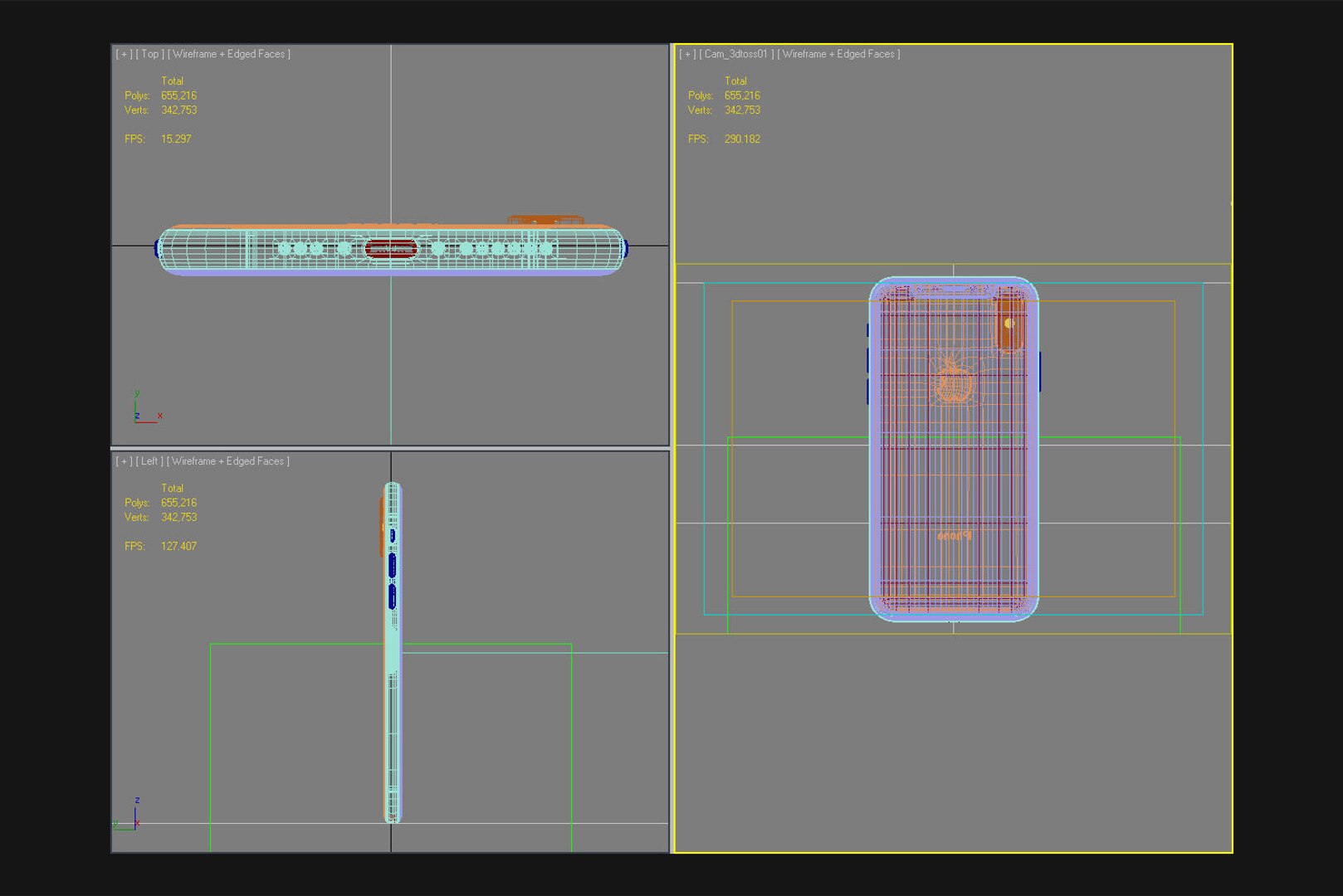Click the Verts count 342,753 in Top viewport

178,110
